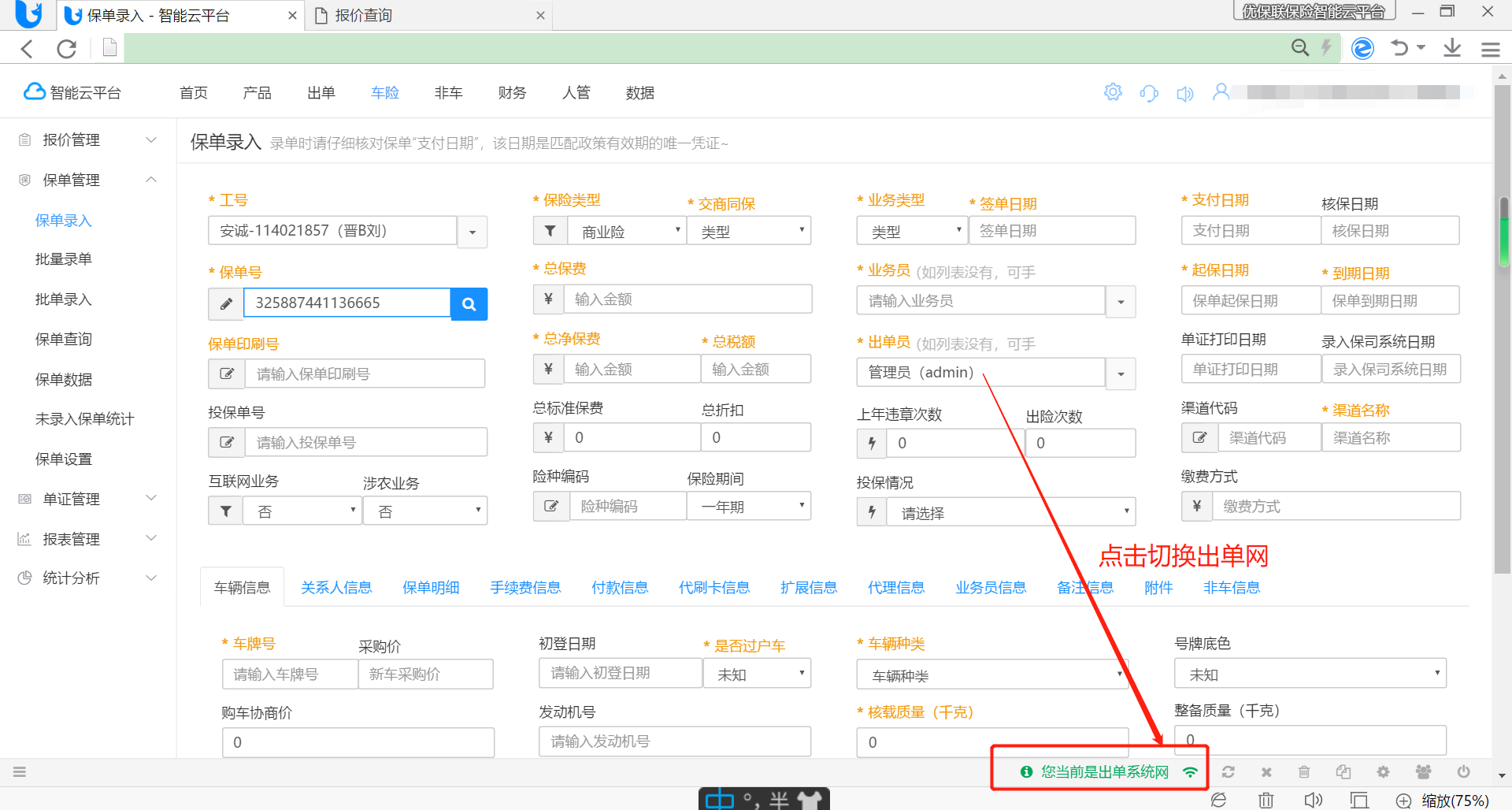1512x810 pixels.
Task: Switch to the 报价查询 browser tab
Action: pyautogui.click(x=430, y=15)
